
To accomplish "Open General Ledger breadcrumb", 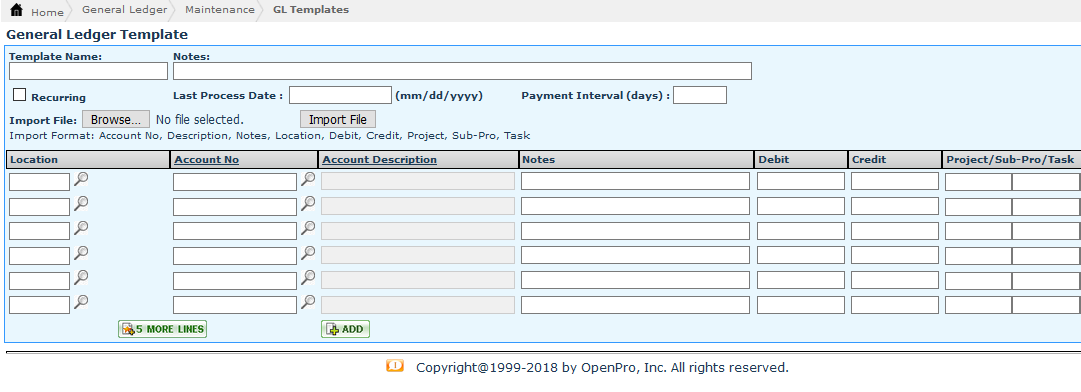I will [x=124, y=10].
